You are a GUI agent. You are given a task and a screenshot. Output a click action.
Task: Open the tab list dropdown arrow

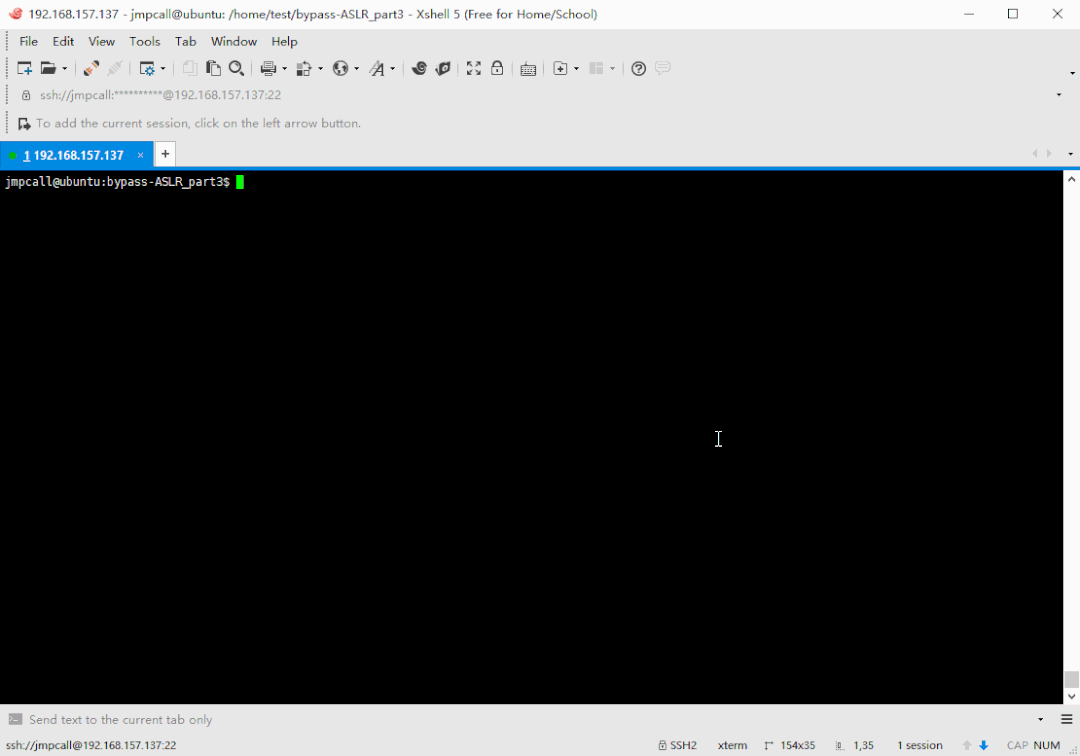point(1070,154)
